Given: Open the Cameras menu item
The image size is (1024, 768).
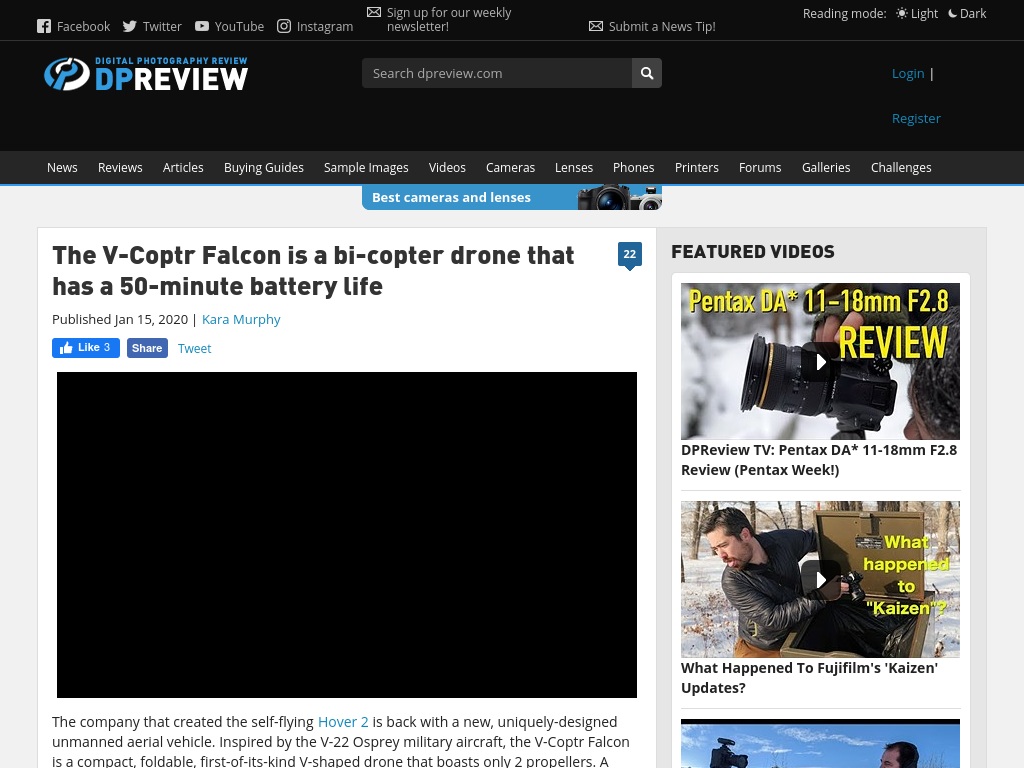Looking at the screenshot, I should point(510,168).
